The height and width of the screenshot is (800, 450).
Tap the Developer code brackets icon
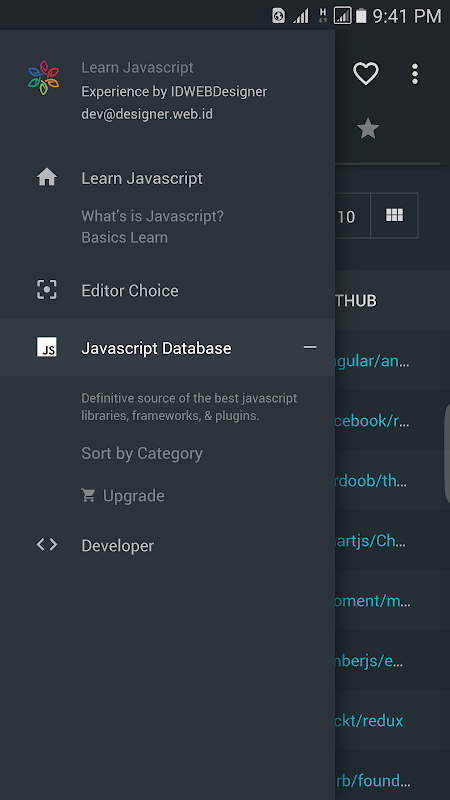pyautogui.click(x=46, y=545)
